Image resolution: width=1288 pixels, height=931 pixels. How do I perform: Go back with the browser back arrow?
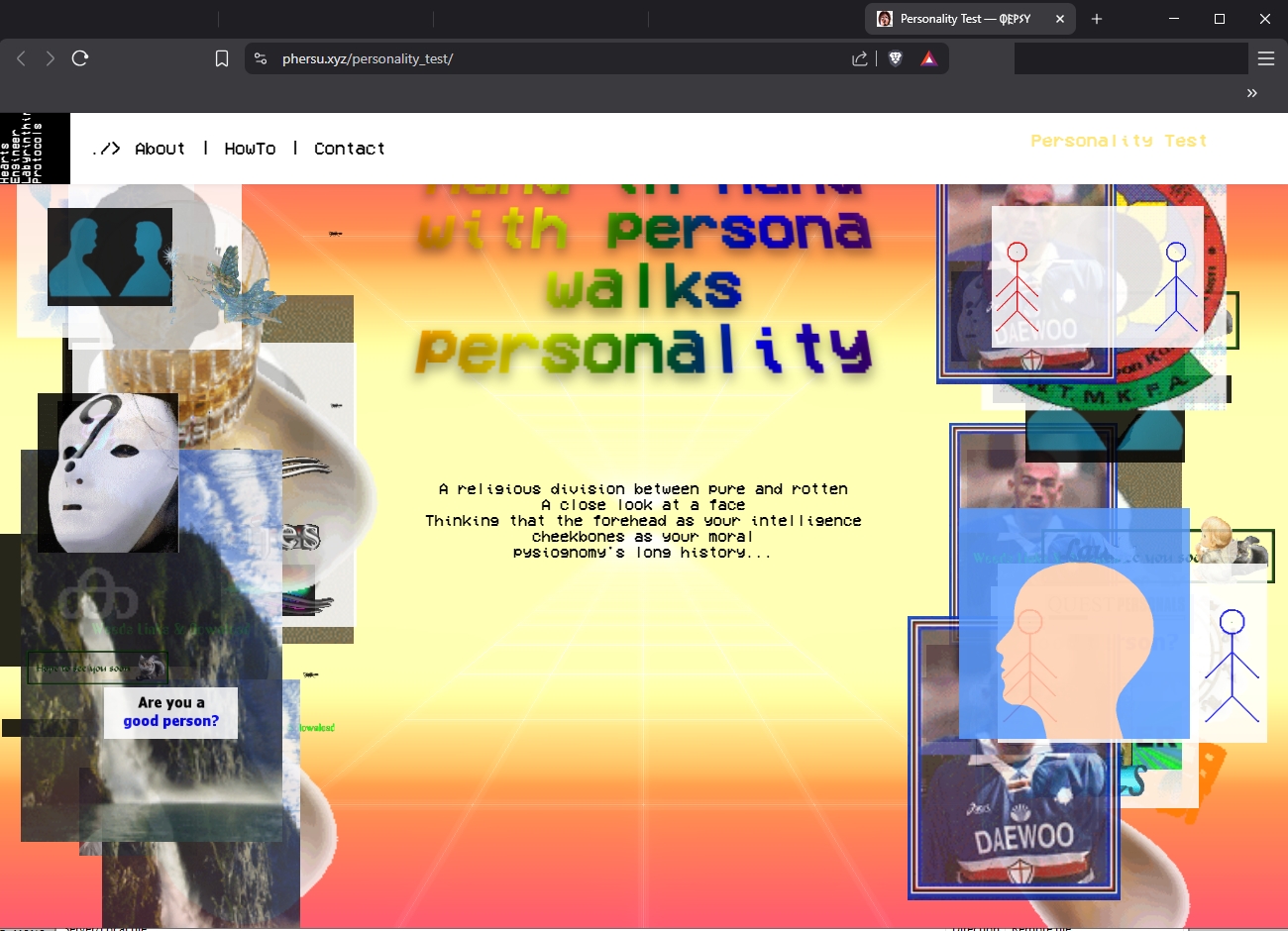[x=21, y=58]
